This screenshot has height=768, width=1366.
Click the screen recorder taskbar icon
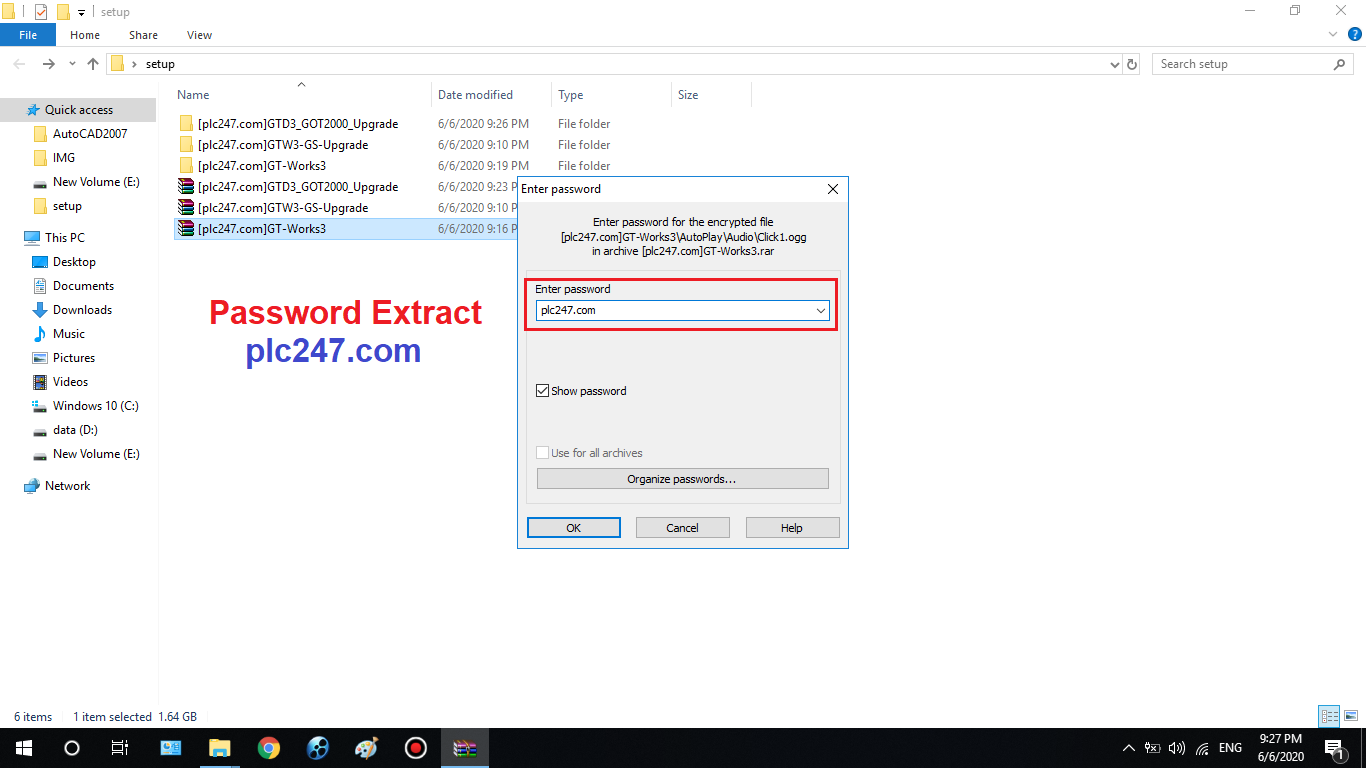coord(415,748)
